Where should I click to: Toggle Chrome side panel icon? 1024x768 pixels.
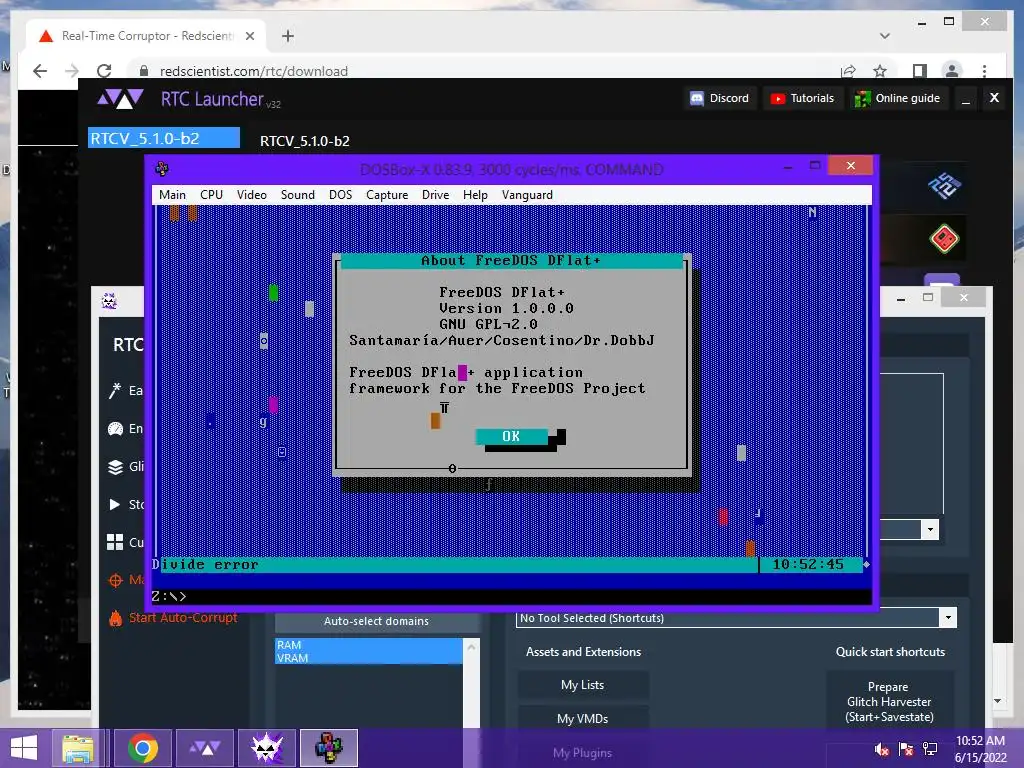[920, 71]
